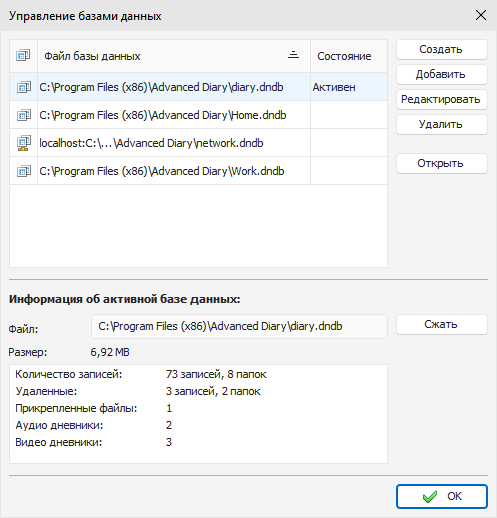Click the 3 записей, 2 папок value

pyautogui.click(x=213, y=391)
